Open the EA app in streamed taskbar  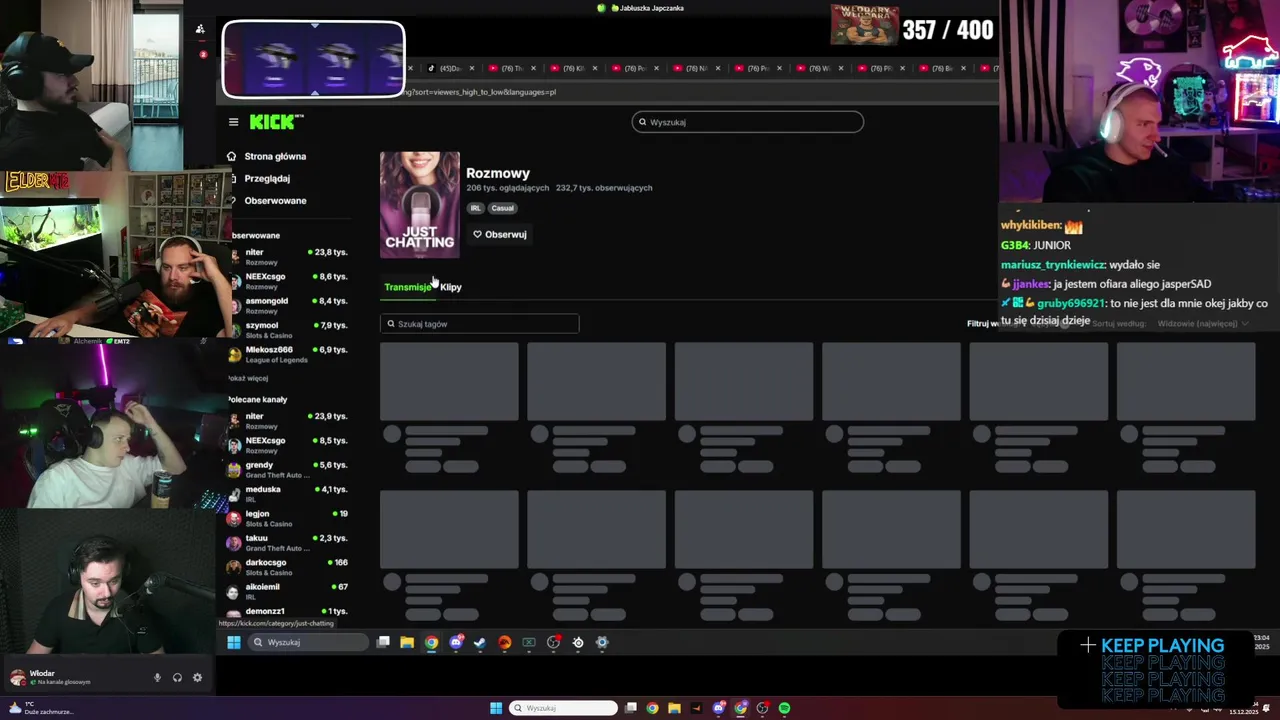504,642
